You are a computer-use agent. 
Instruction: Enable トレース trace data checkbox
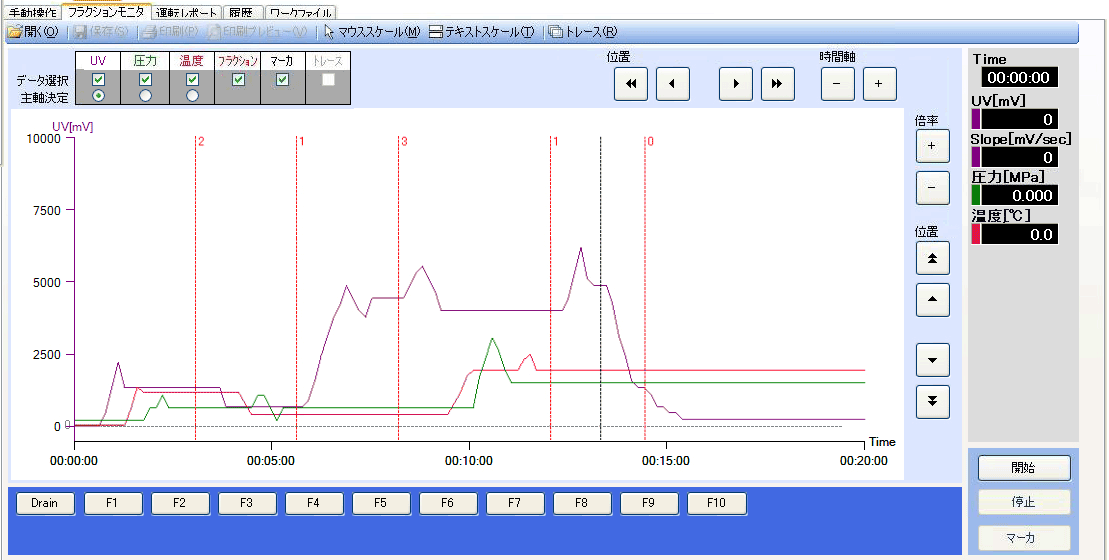328,80
